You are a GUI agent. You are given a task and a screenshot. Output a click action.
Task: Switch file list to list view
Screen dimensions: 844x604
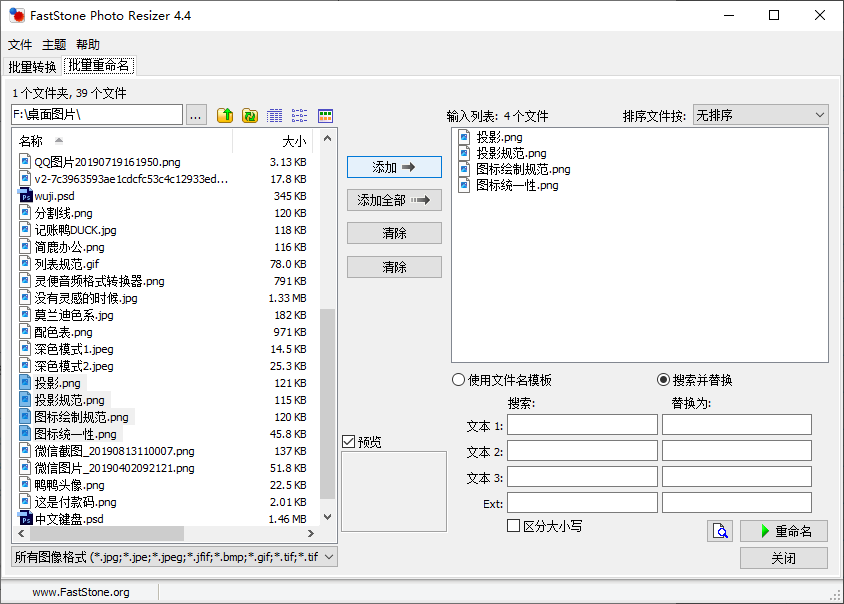click(x=300, y=115)
